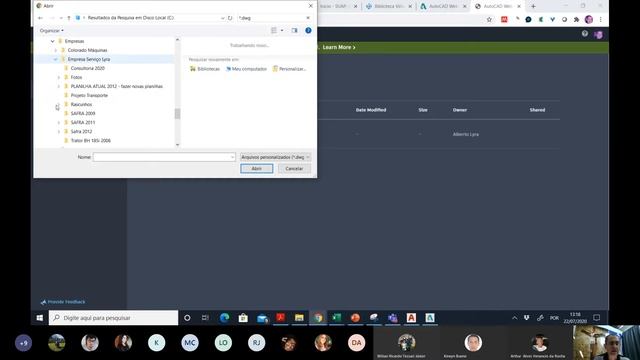
Task: Select the SAFRA 2009 folder
Action: (83, 113)
